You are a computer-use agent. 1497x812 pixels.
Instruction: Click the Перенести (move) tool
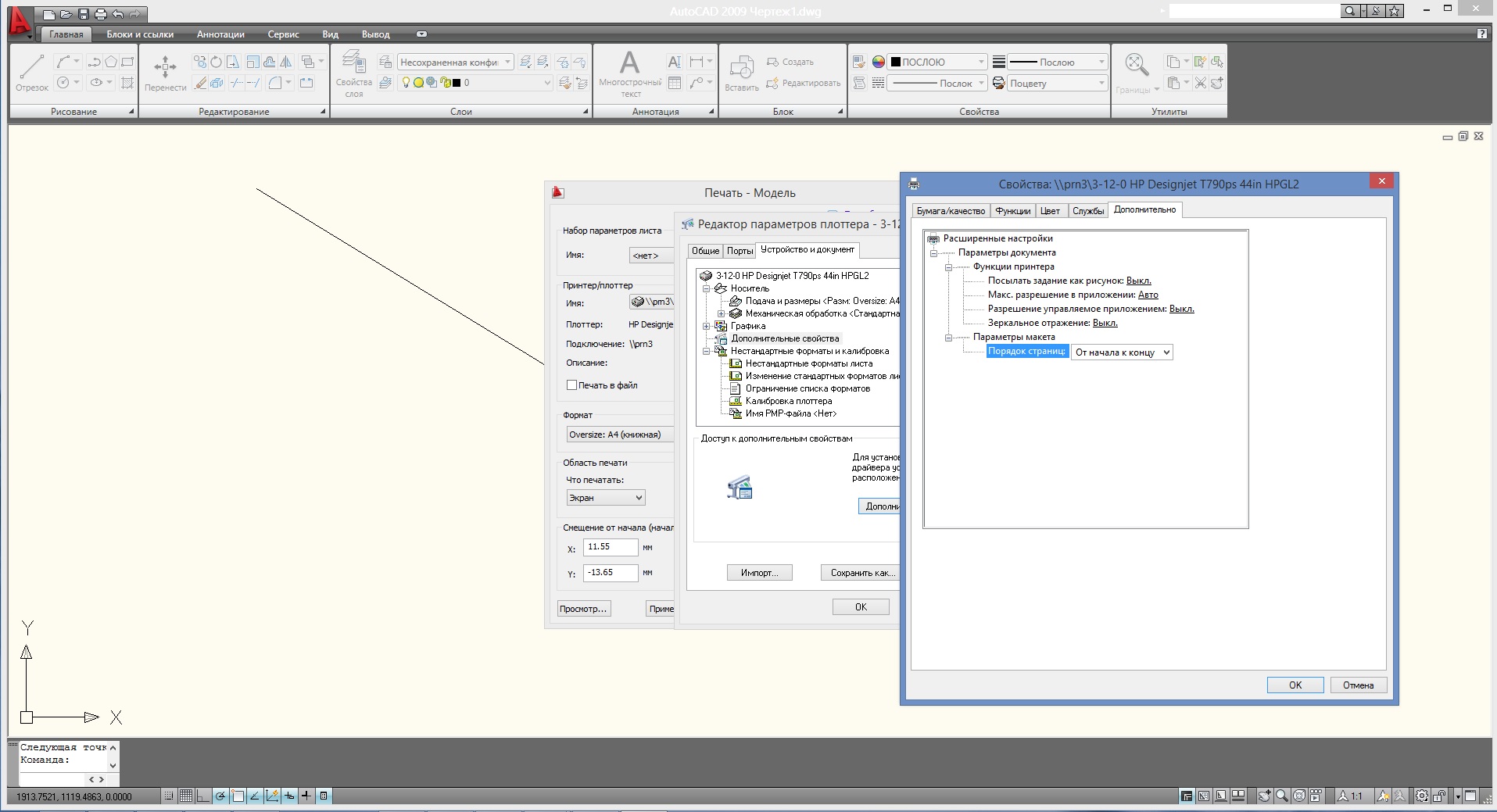(165, 72)
